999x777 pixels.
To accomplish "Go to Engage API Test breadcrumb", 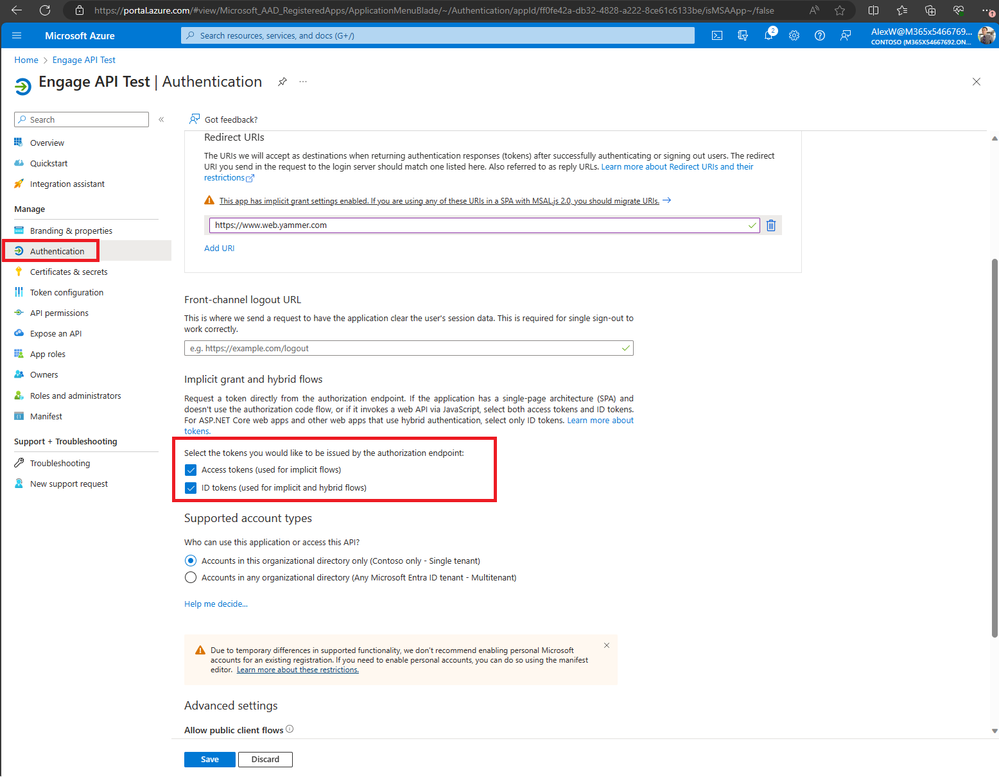I will [83, 60].
